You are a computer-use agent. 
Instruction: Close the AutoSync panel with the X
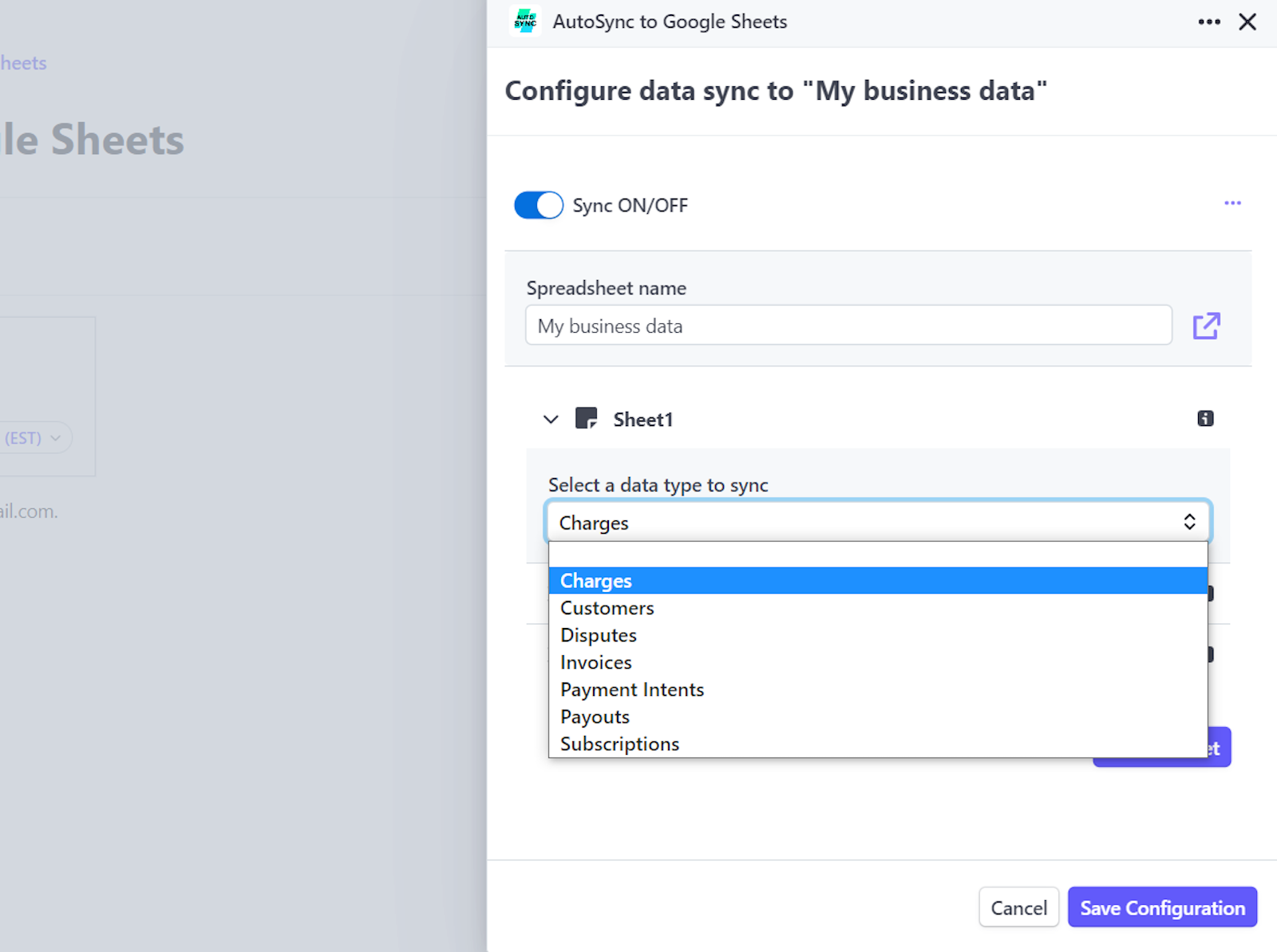(1247, 22)
